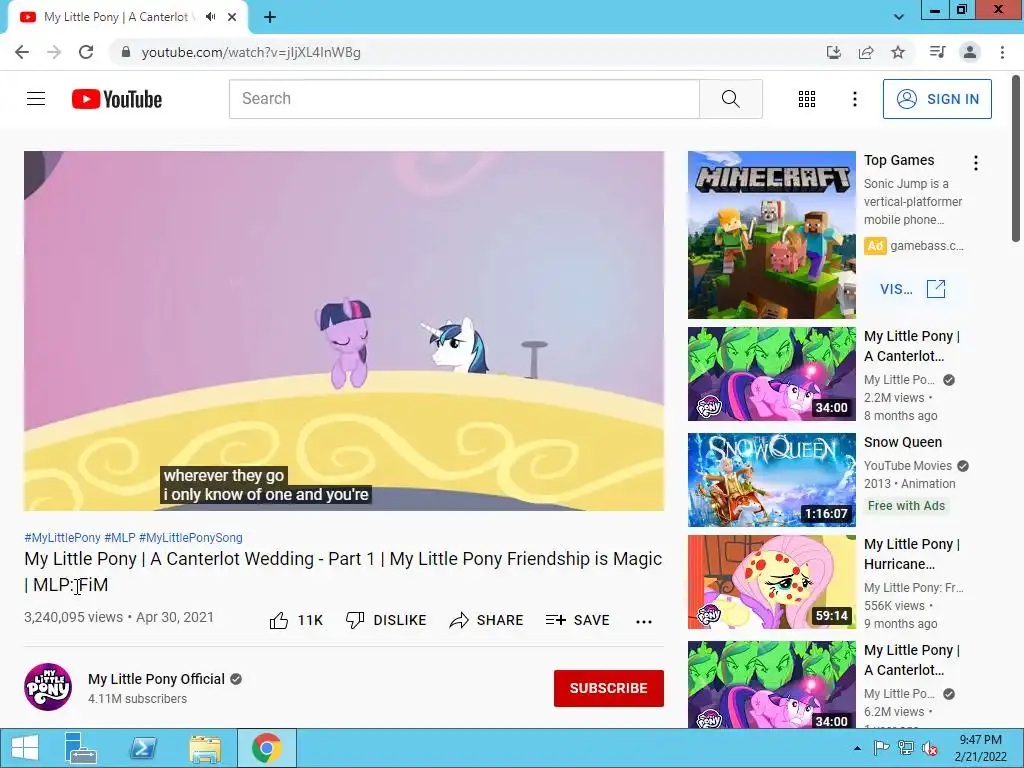
Task: Open the Snow Queen movie thumbnail
Action: [771, 480]
